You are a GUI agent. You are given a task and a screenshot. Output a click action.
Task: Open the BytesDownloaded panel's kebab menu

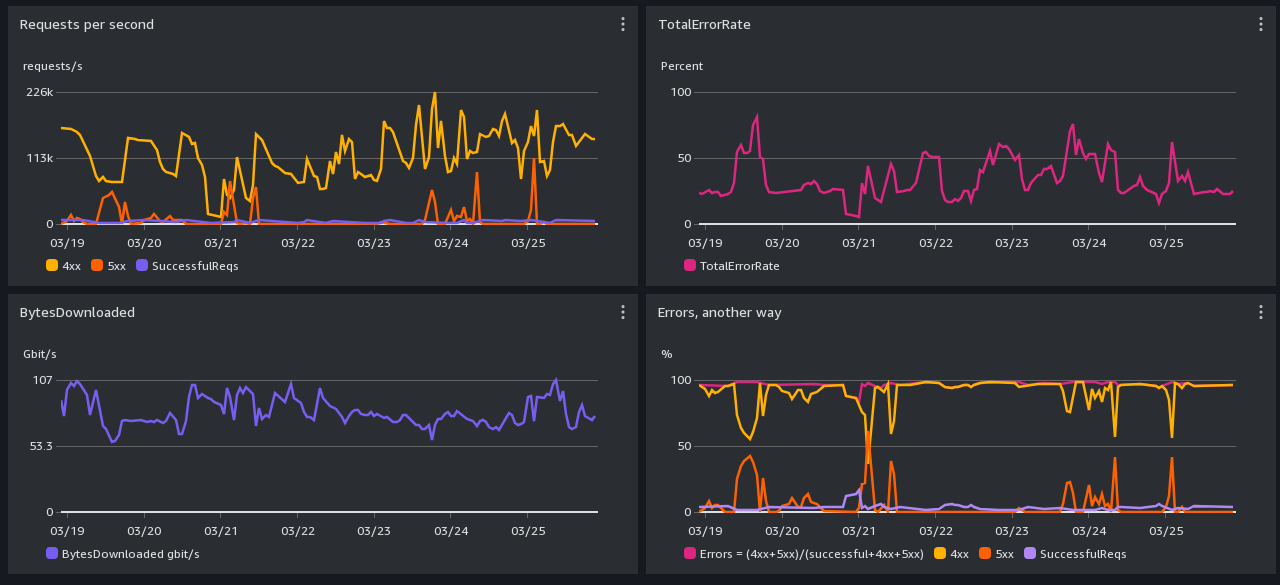click(622, 311)
